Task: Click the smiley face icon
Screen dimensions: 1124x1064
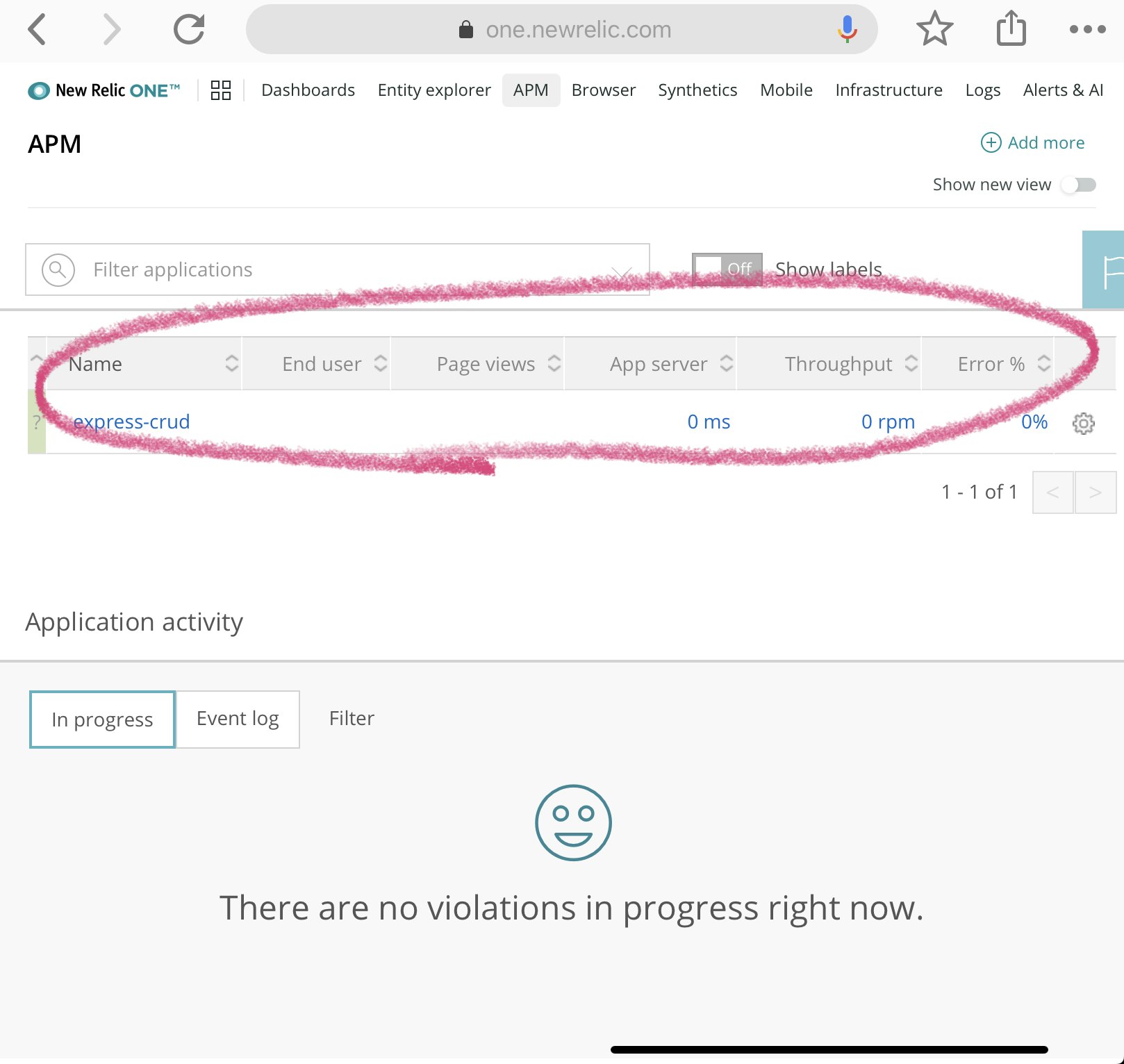Action: click(x=573, y=823)
